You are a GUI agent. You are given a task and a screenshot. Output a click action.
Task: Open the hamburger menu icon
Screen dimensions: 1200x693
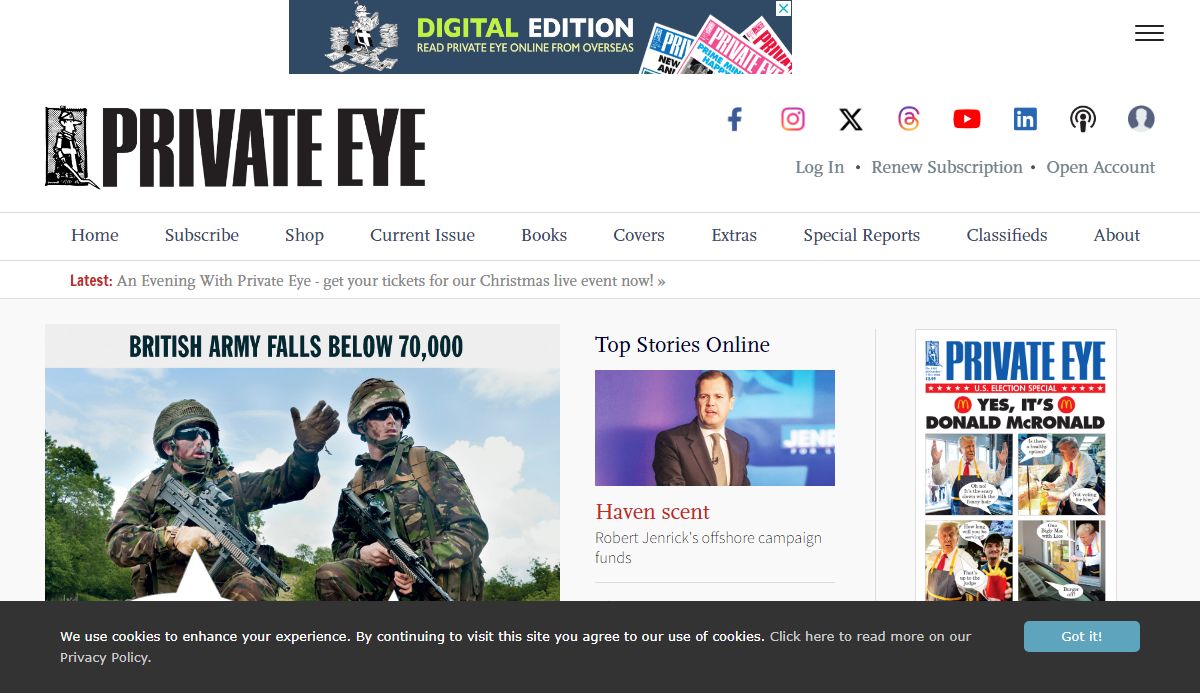(1149, 33)
